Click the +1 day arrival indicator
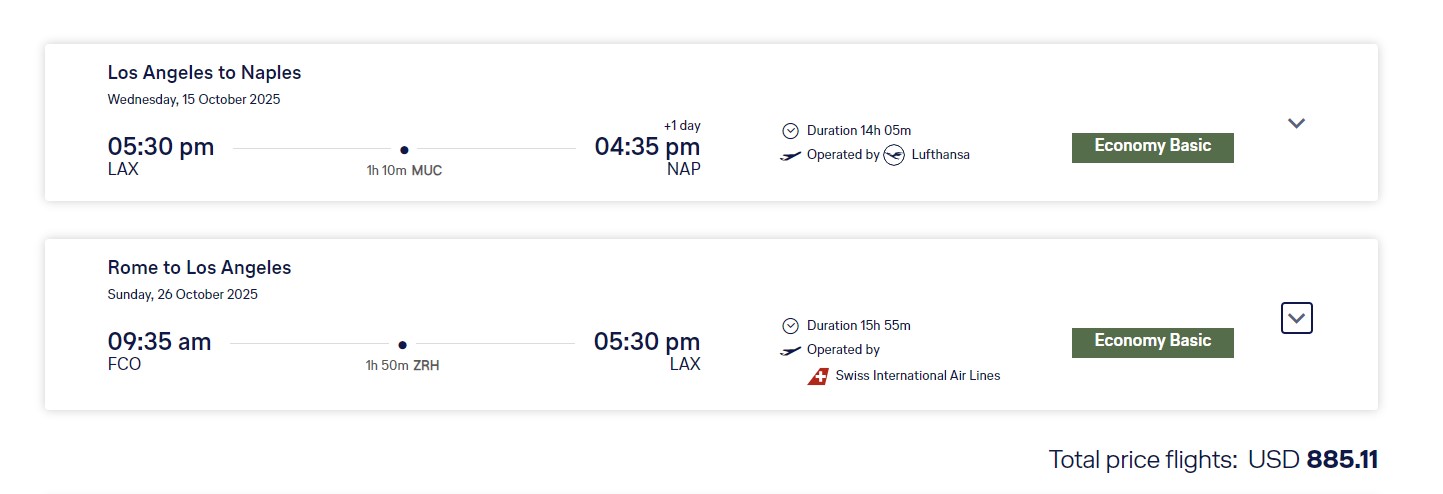The height and width of the screenshot is (494, 1443). pos(682,126)
